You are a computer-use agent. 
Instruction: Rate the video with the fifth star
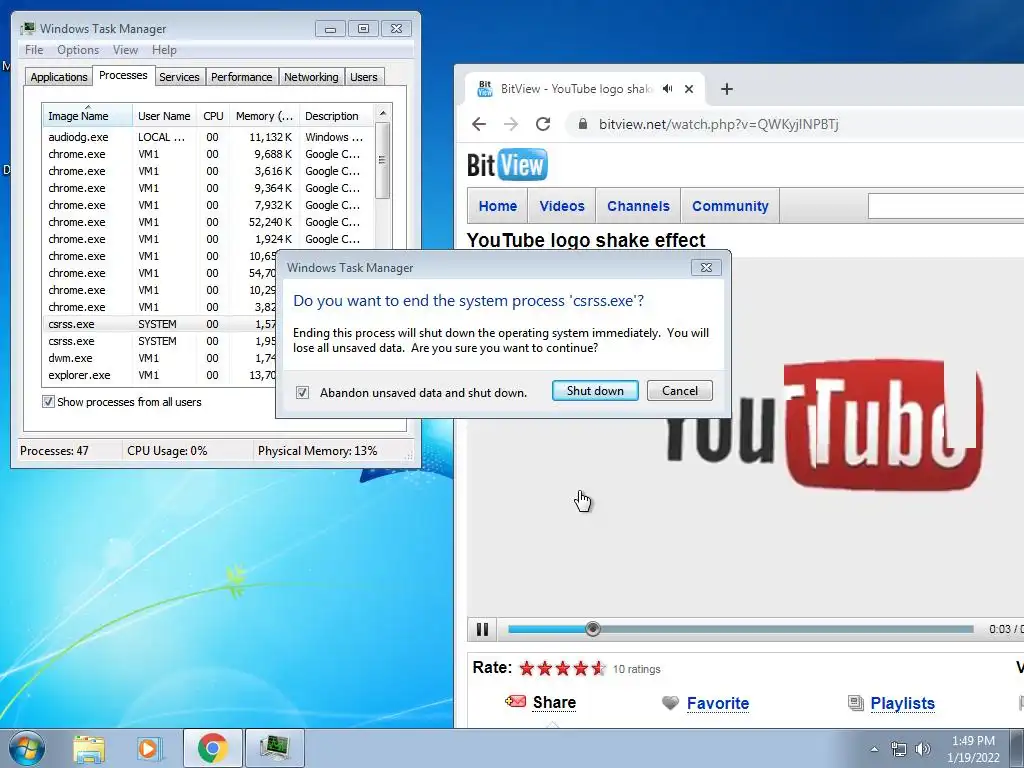(x=598, y=668)
